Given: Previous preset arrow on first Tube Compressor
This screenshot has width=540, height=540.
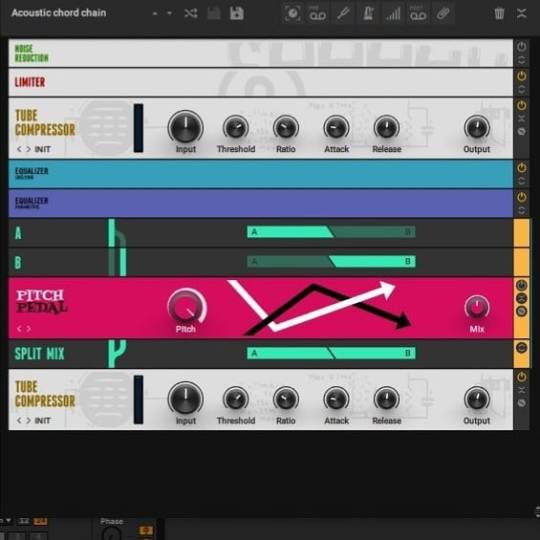Looking at the screenshot, I should click(19, 149).
